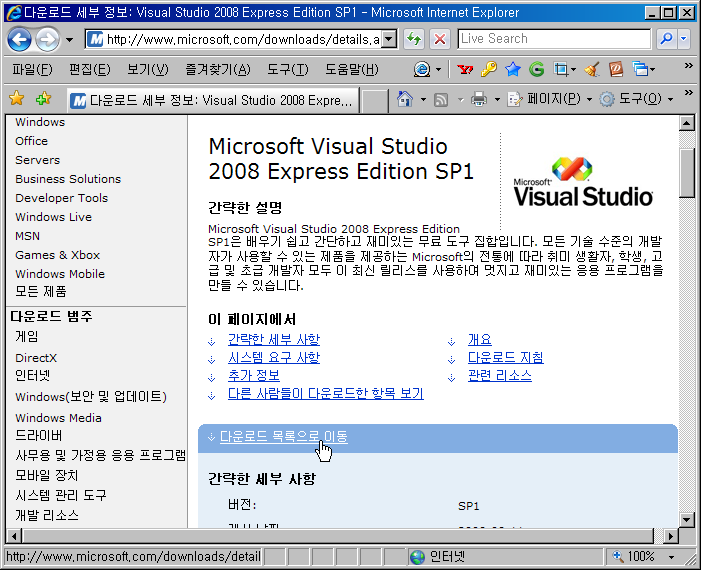
Task: Go back with the Back arrow button
Action: point(19,39)
